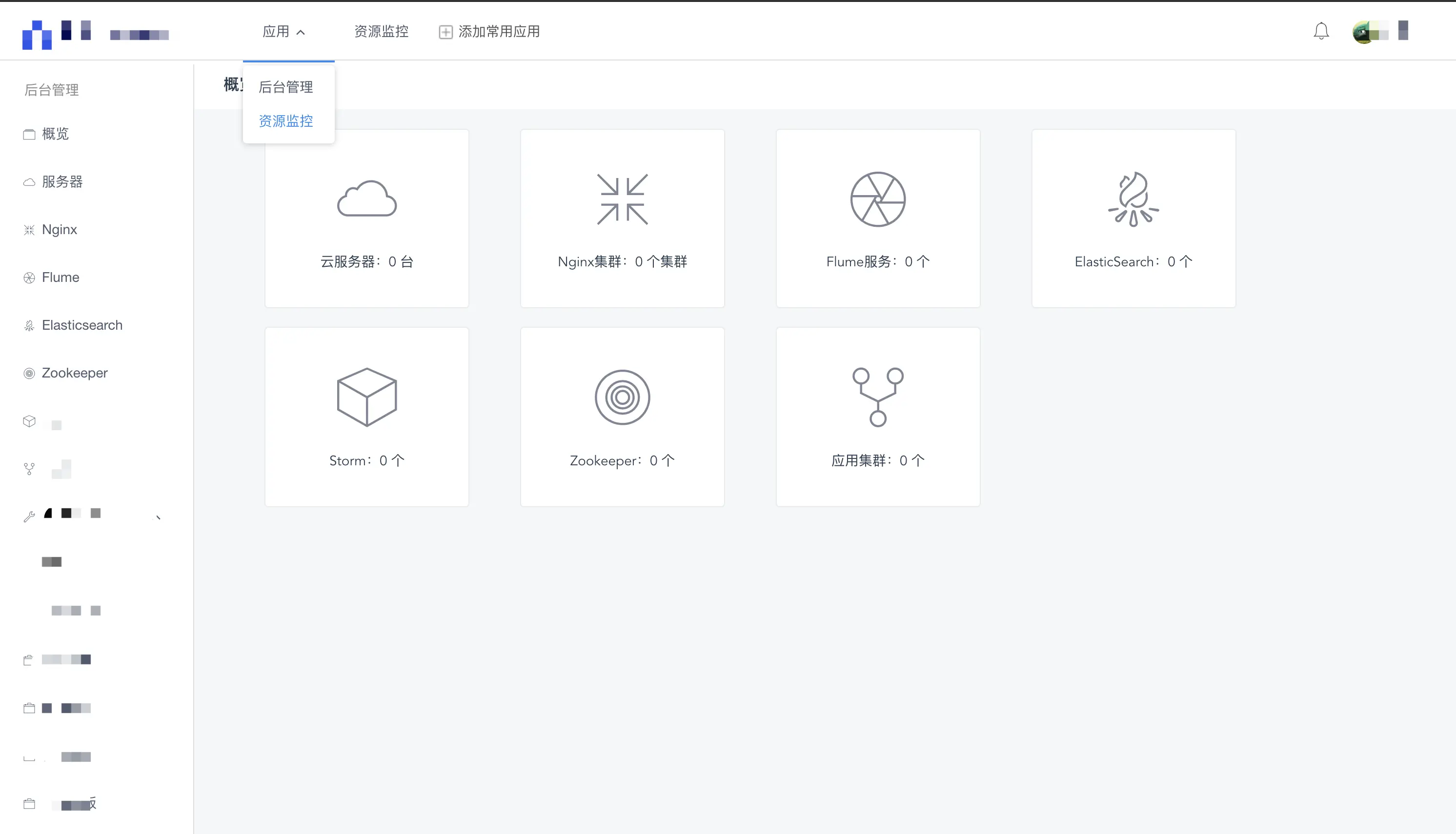Viewport: 1456px width, 834px height.
Task: Click the cloud server card icon
Action: (x=367, y=199)
